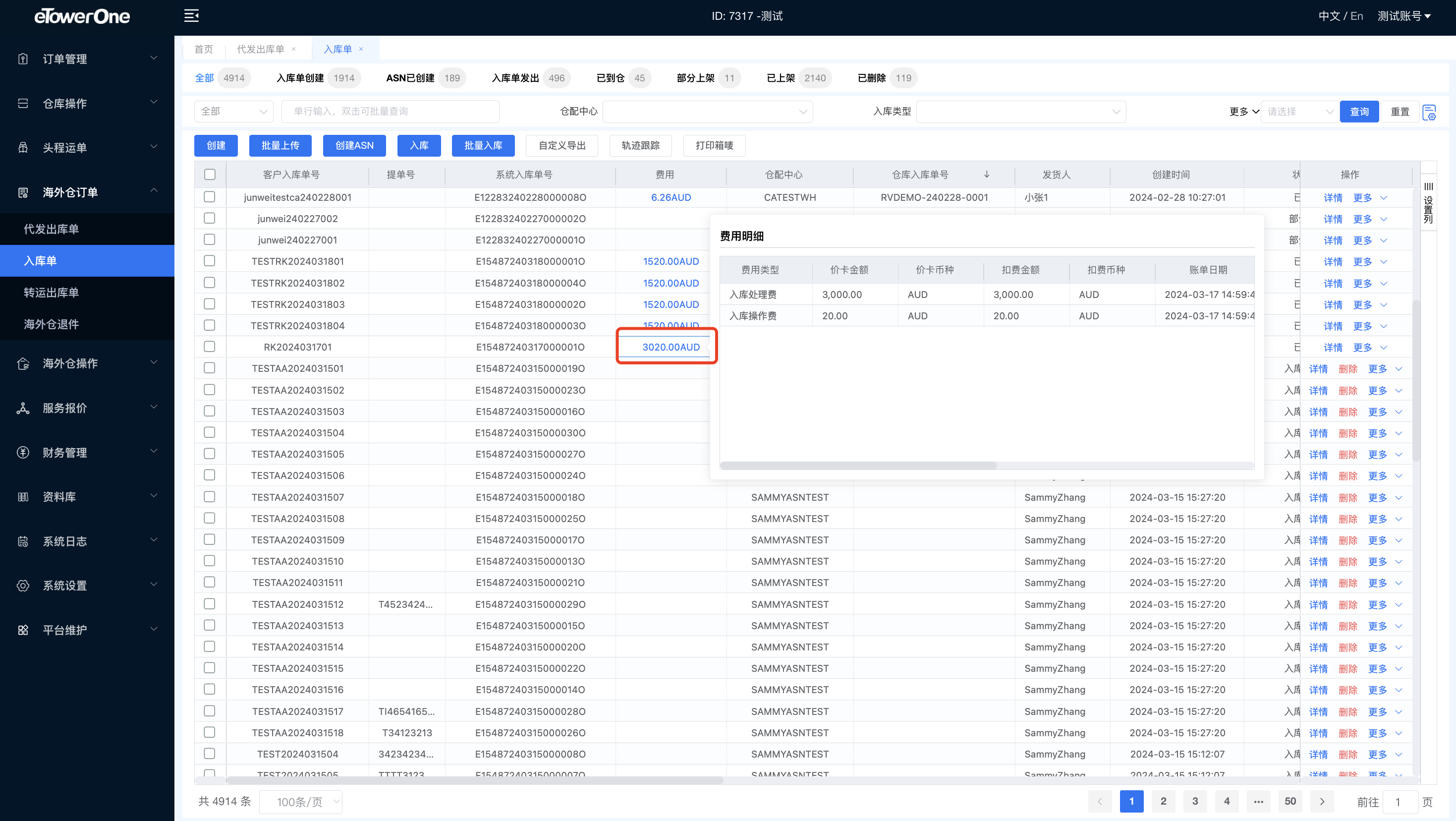
Task: Click the 订单管理 sidebar icon
Action: point(23,59)
